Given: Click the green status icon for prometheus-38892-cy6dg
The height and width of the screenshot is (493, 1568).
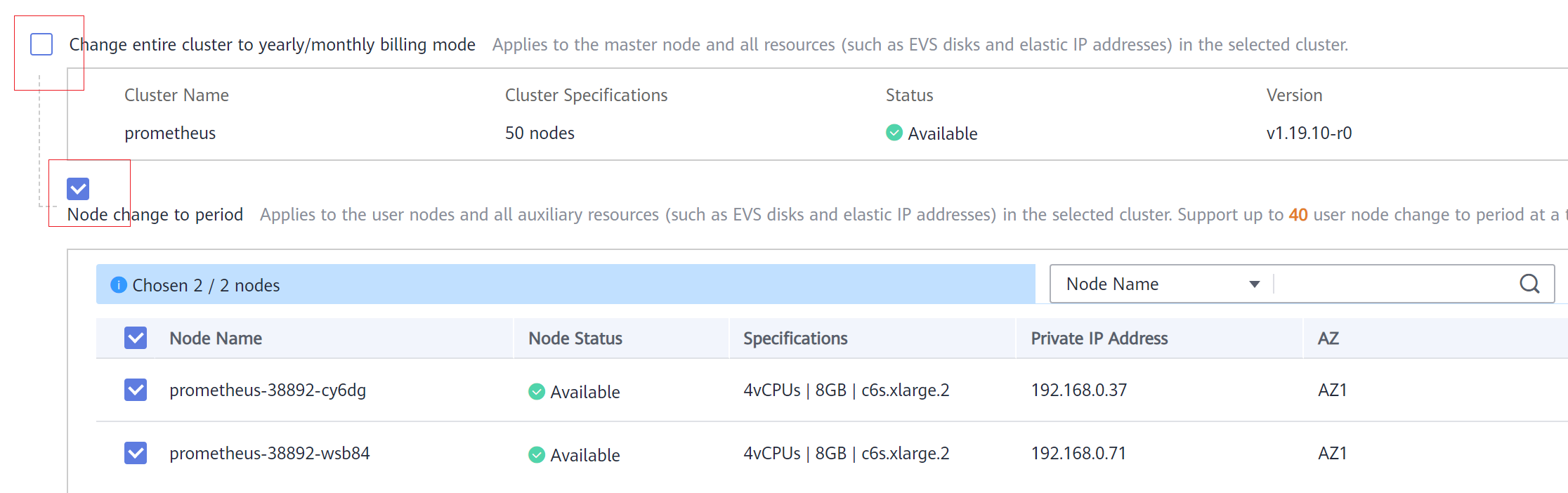Looking at the screenshot, I should click(537, 391).
